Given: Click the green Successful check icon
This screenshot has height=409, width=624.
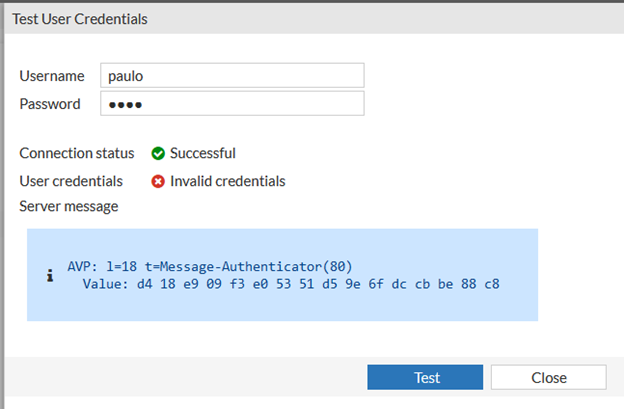Looking at the screenshot, I should click(158, 153).
